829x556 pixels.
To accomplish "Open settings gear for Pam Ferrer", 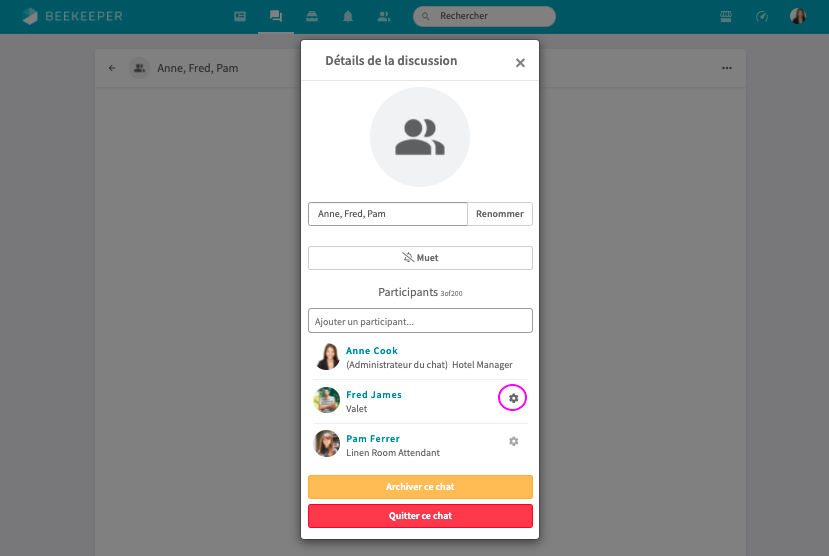I will click(513, 441).
